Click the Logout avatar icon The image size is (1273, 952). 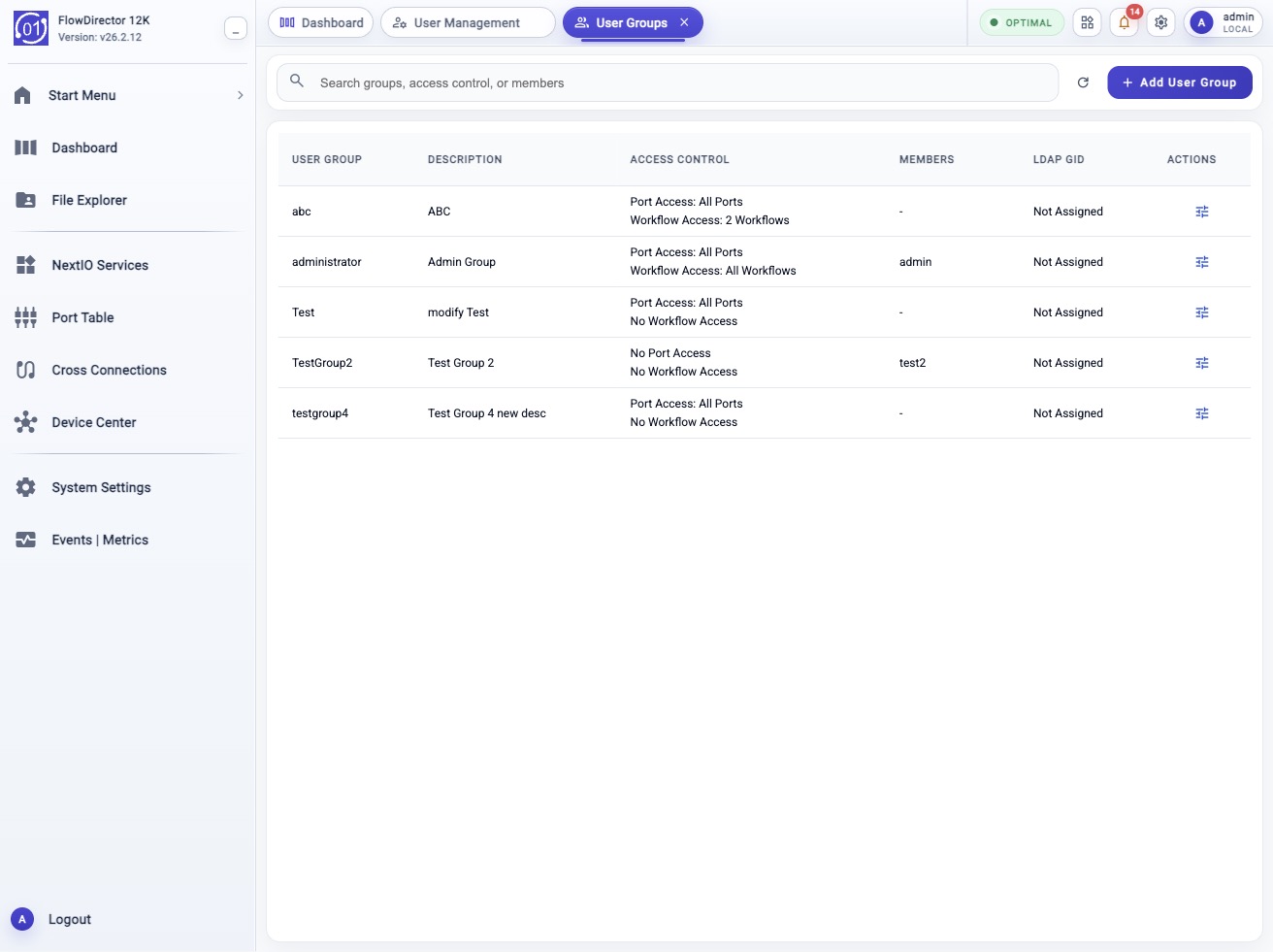[x=22, y=919]
